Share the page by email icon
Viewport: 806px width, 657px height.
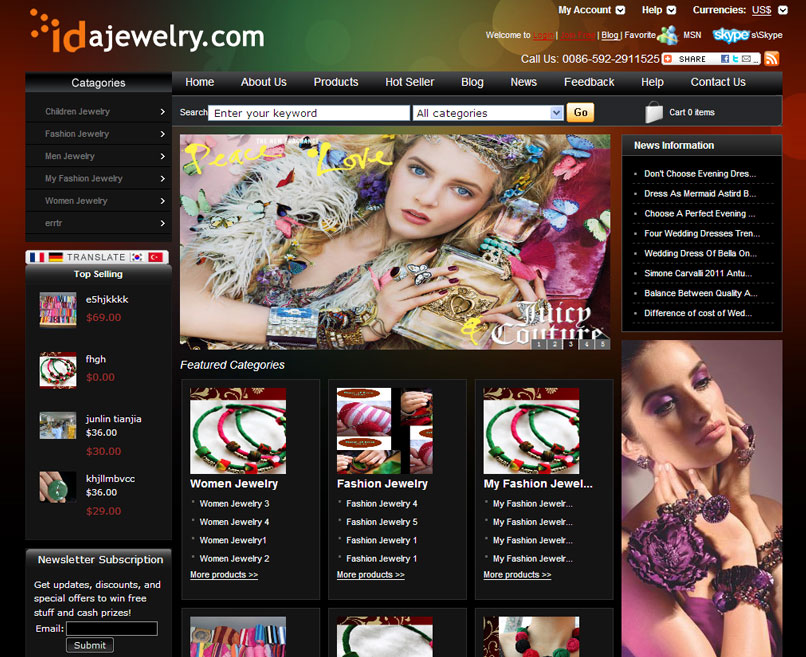click(x=746, y=59)
